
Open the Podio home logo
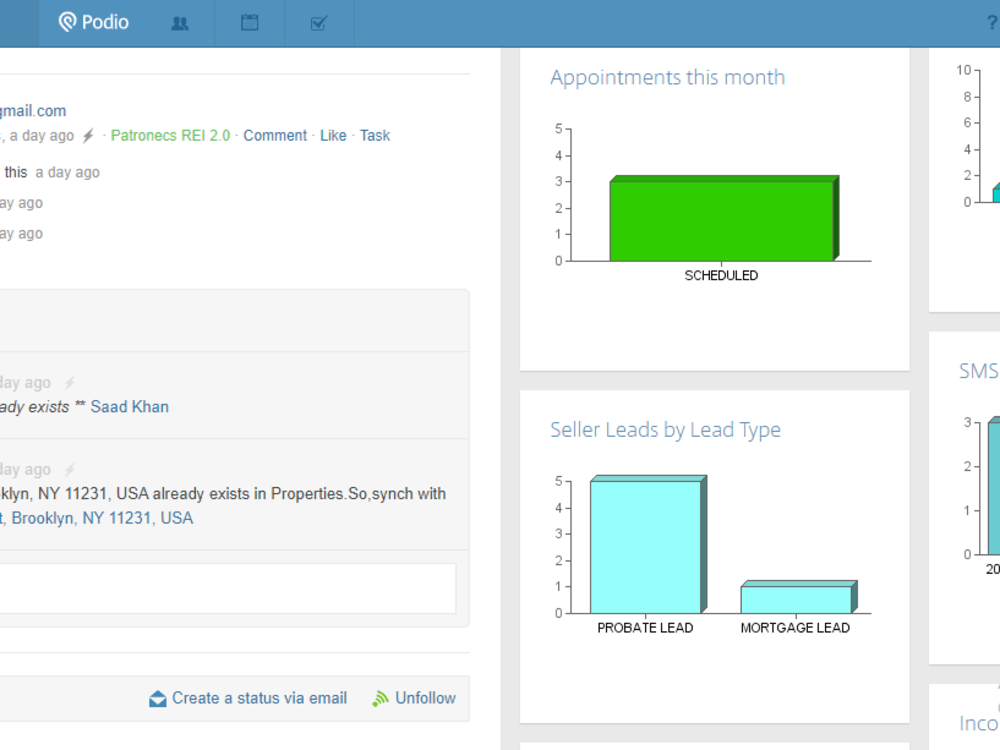click(94, 22)
